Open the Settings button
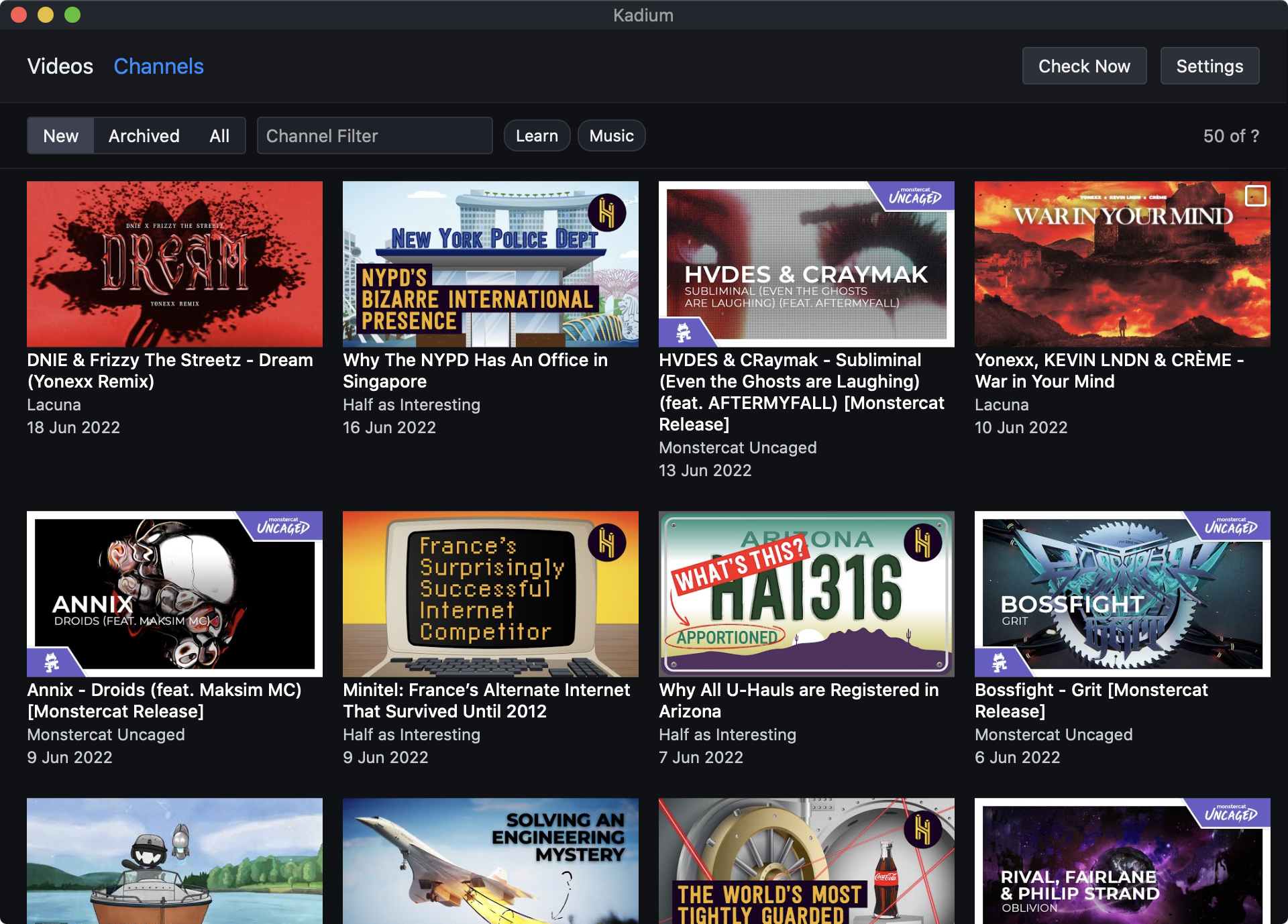Image resolution: width=1288 pixels, height=924 pixels. tap(1210, 66)
